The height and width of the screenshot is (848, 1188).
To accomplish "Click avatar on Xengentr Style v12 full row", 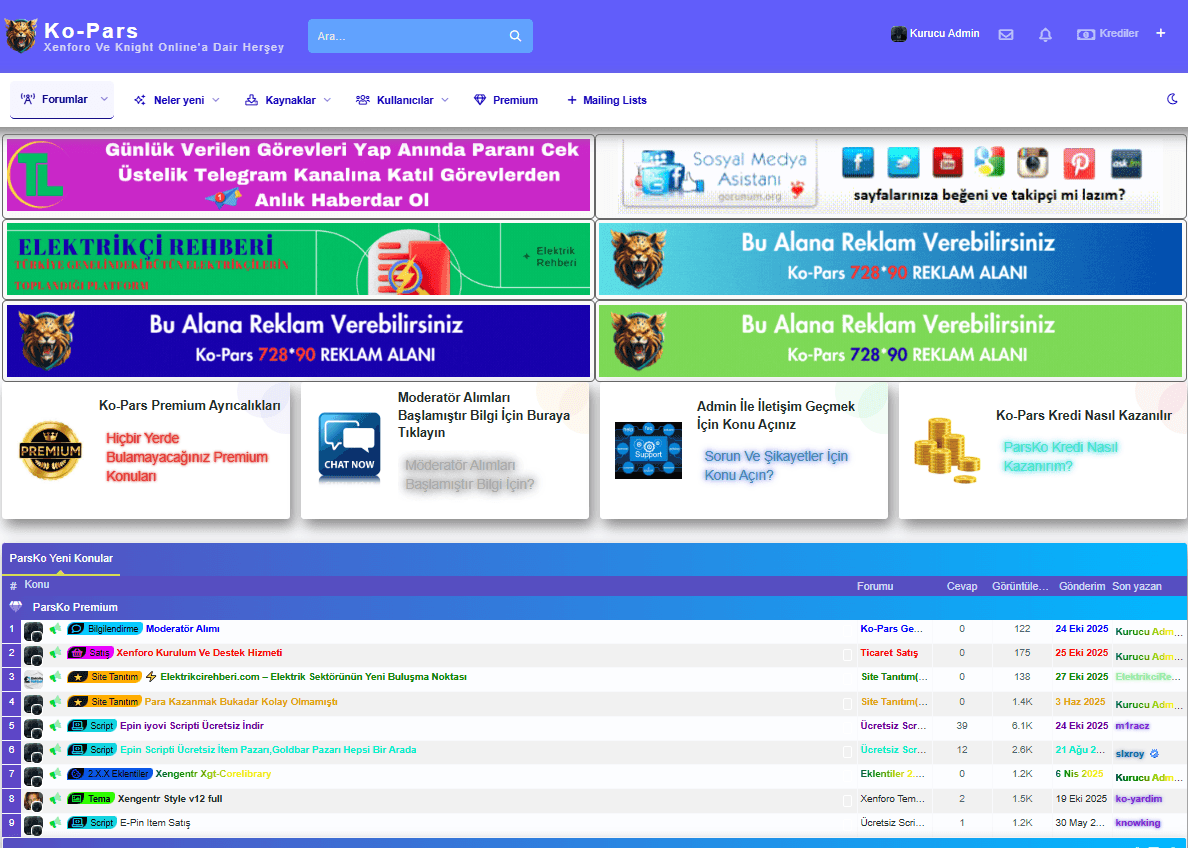I will 33,800.
